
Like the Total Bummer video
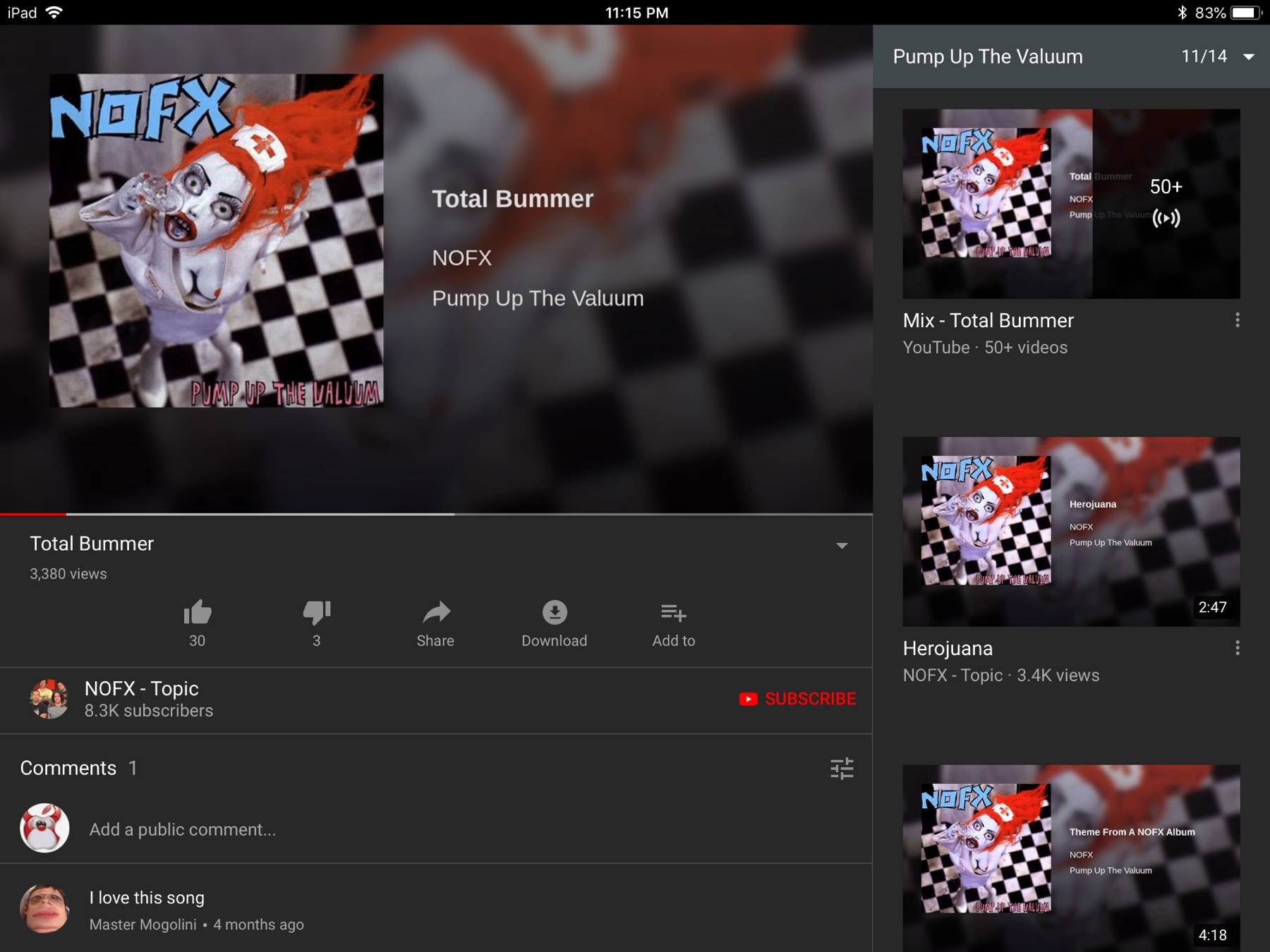point(198,613)
